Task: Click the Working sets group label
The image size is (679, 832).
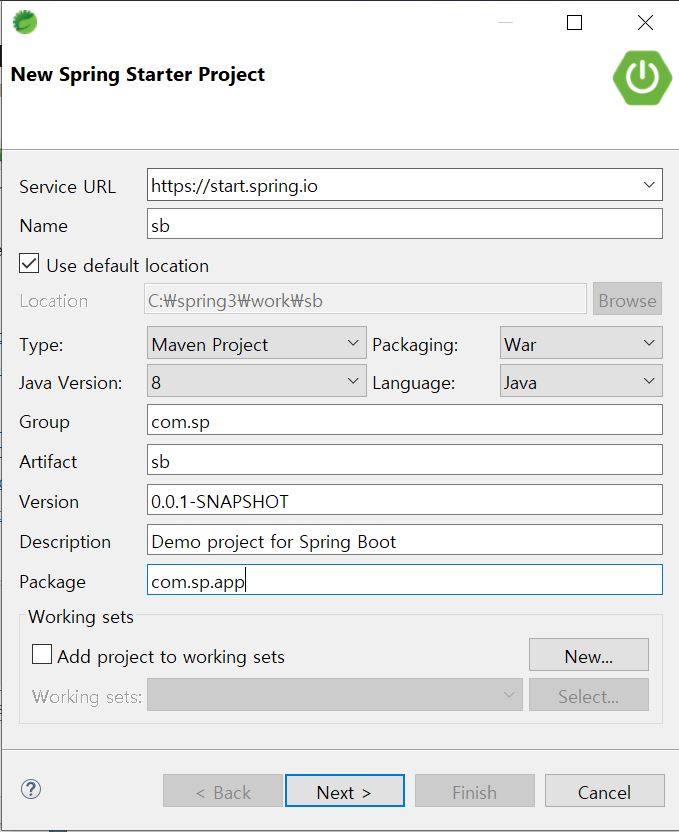Action: pos(81,617)
